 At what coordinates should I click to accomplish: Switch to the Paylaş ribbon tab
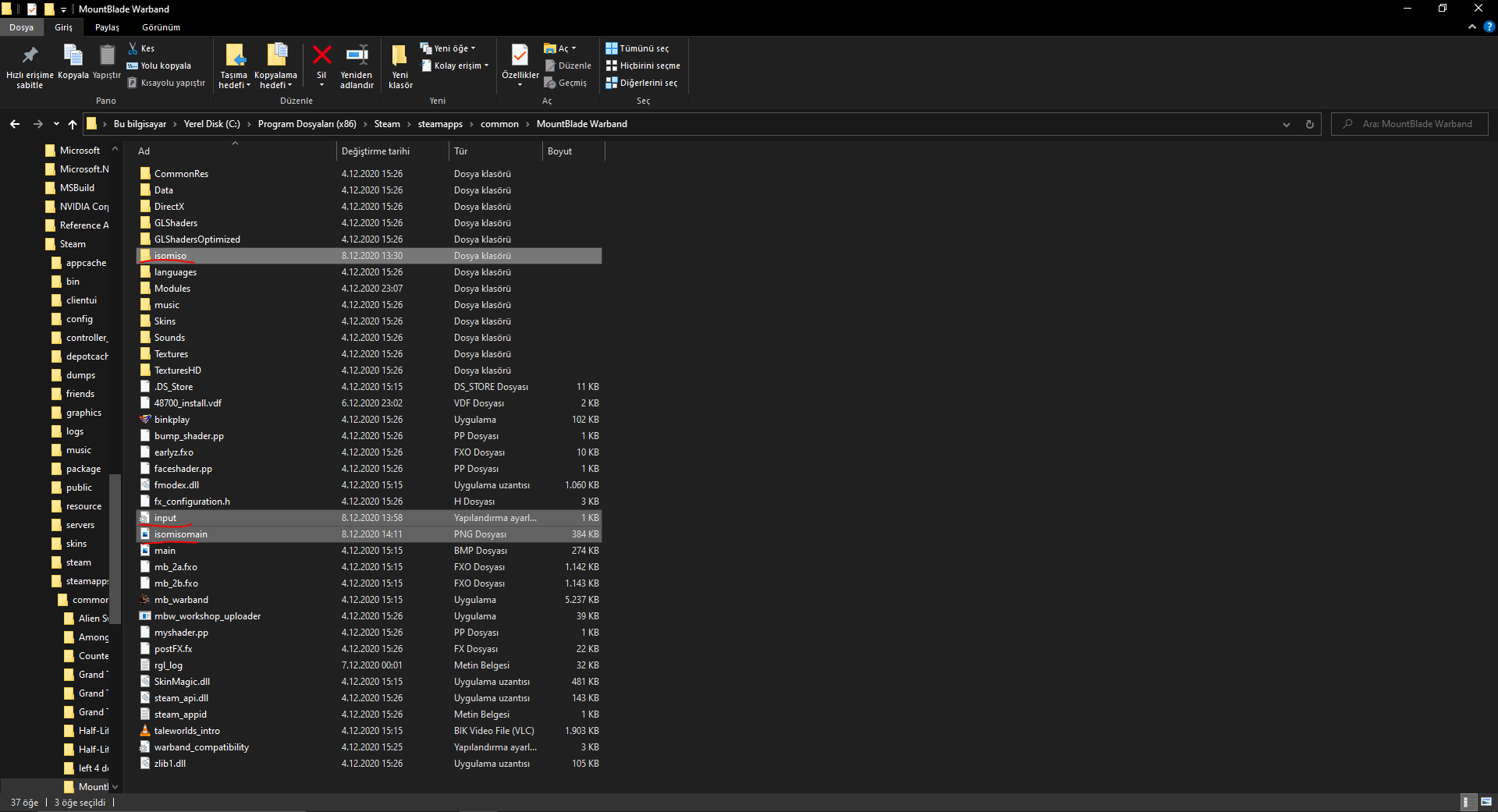pos(107,27)
